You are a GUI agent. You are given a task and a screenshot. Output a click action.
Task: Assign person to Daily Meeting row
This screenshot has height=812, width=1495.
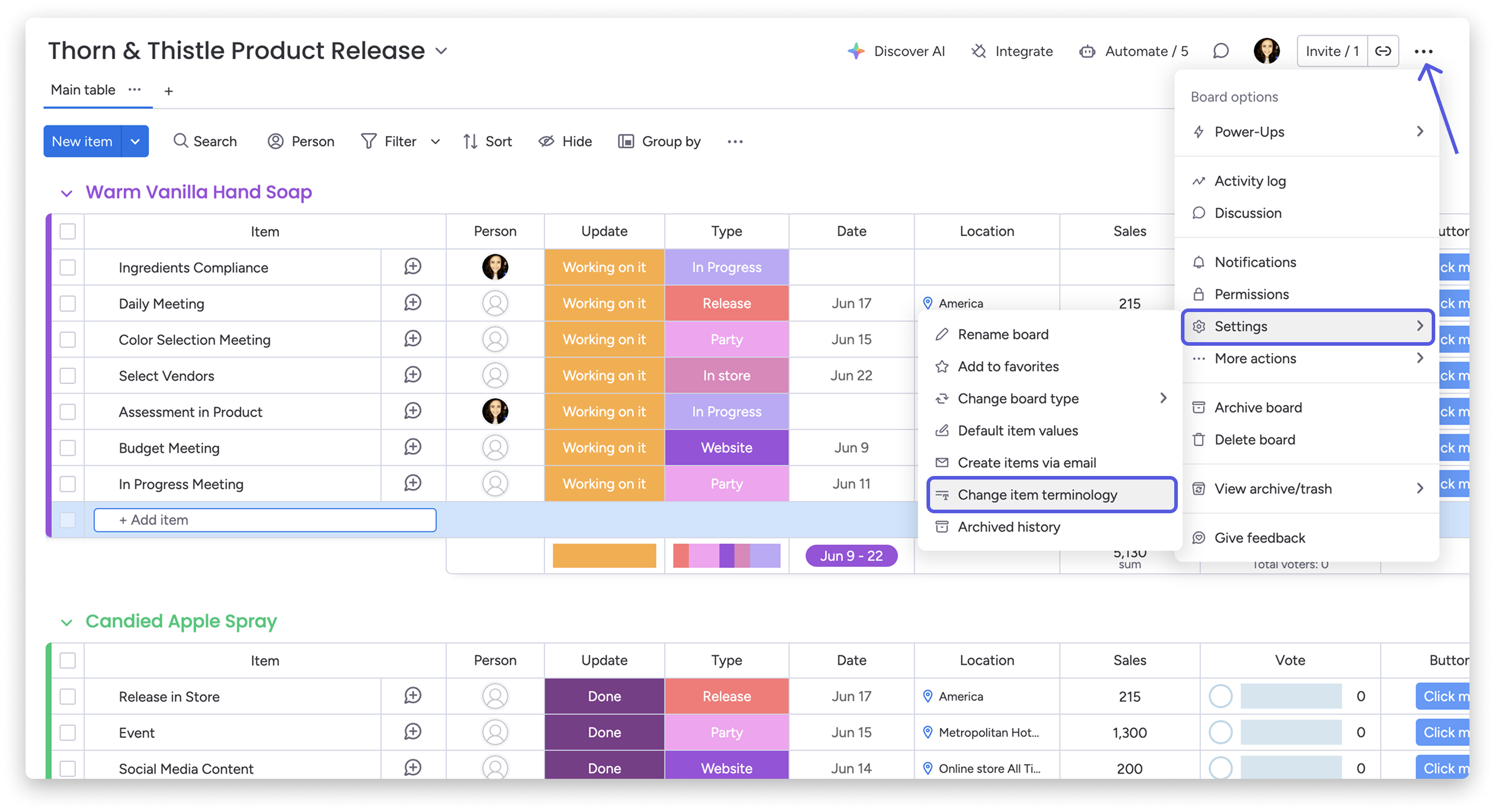tap(495, 303)
